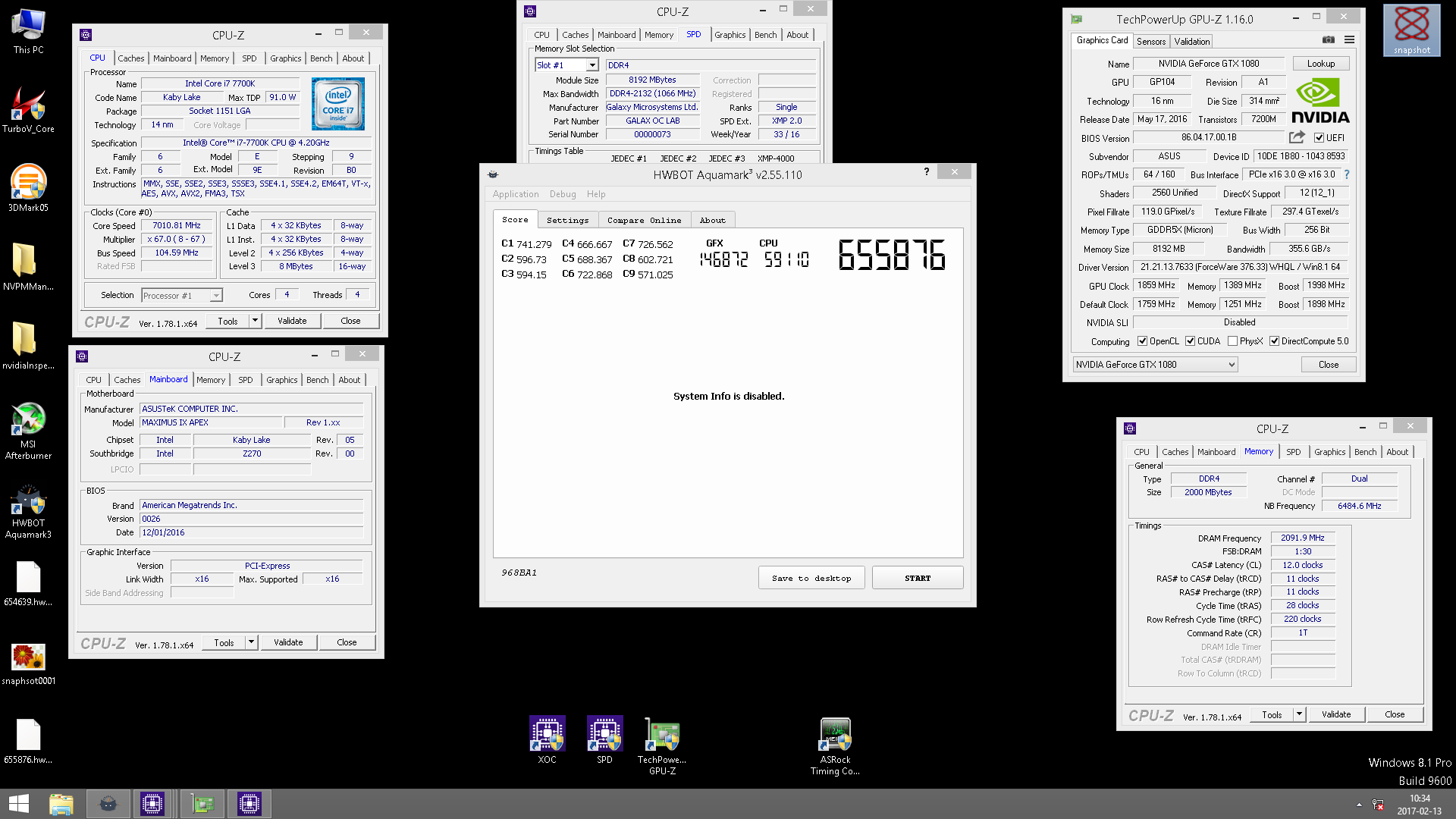Viewport: 1456px width, 819px height.
Task: Open SPD desktop shortcut
Action: (x=604, y=740)
